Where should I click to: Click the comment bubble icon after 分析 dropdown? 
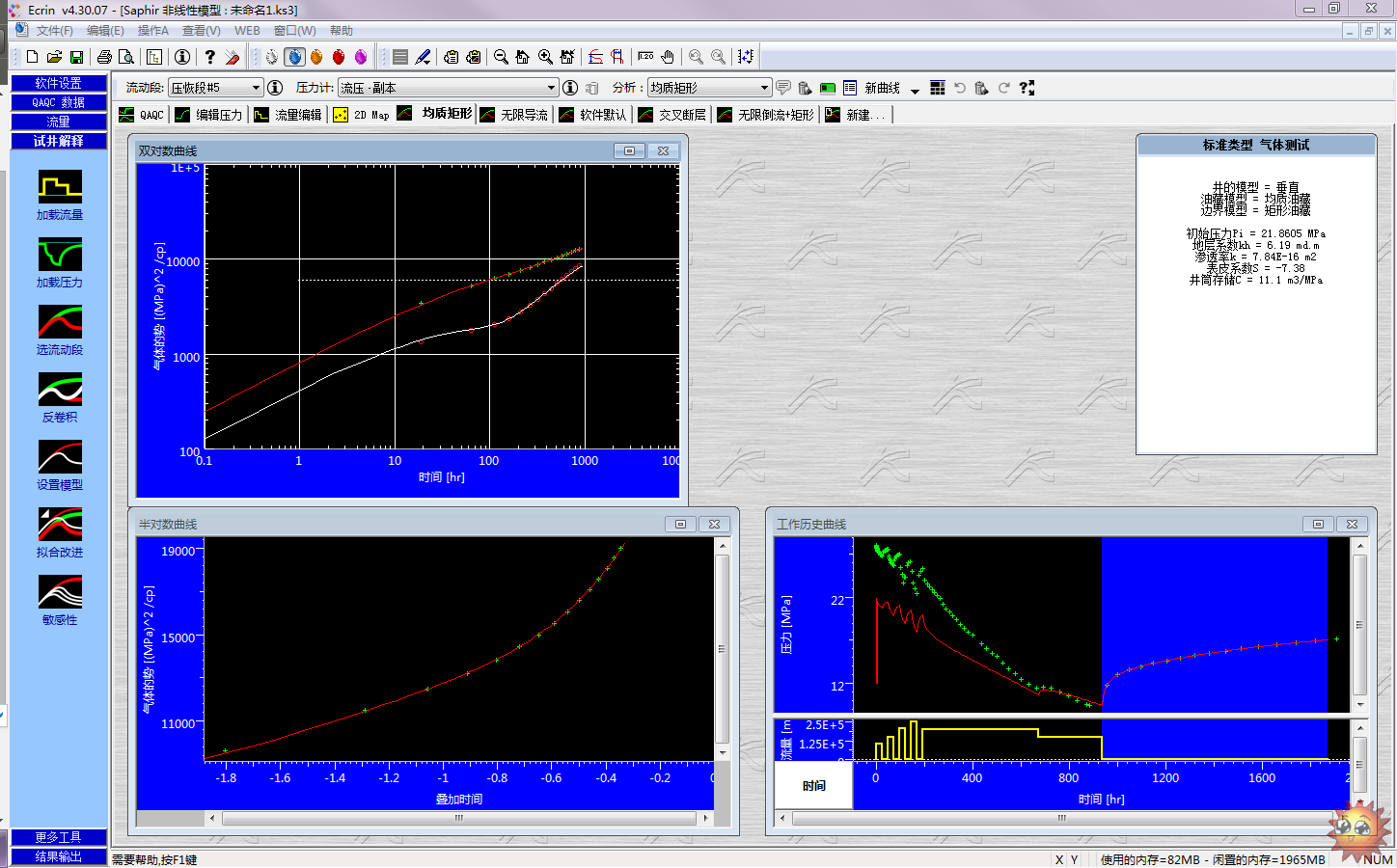click(783, 88)
